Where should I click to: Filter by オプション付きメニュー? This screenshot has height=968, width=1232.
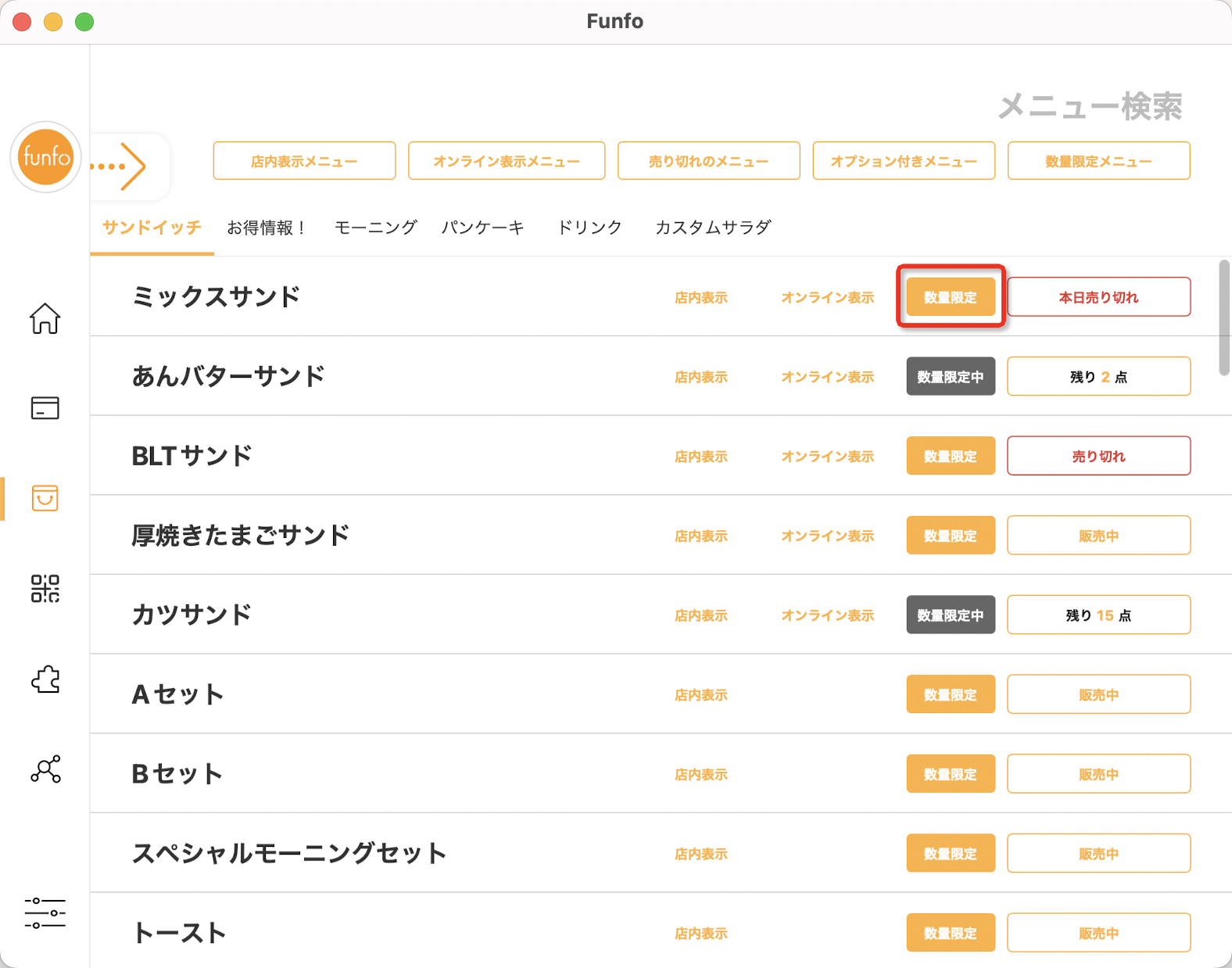[x=904, y=161]
